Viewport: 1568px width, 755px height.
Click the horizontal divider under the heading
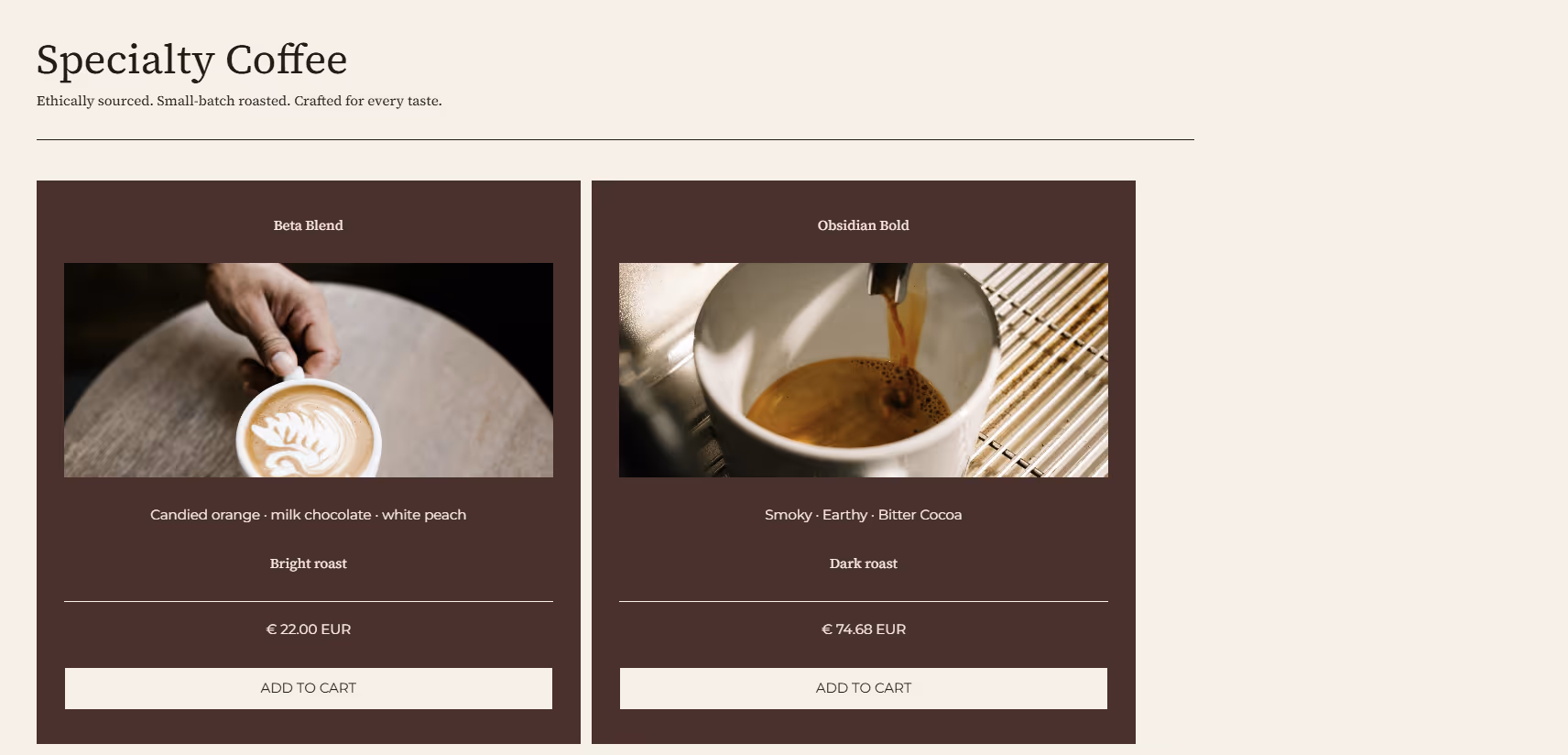coord(615,139)
